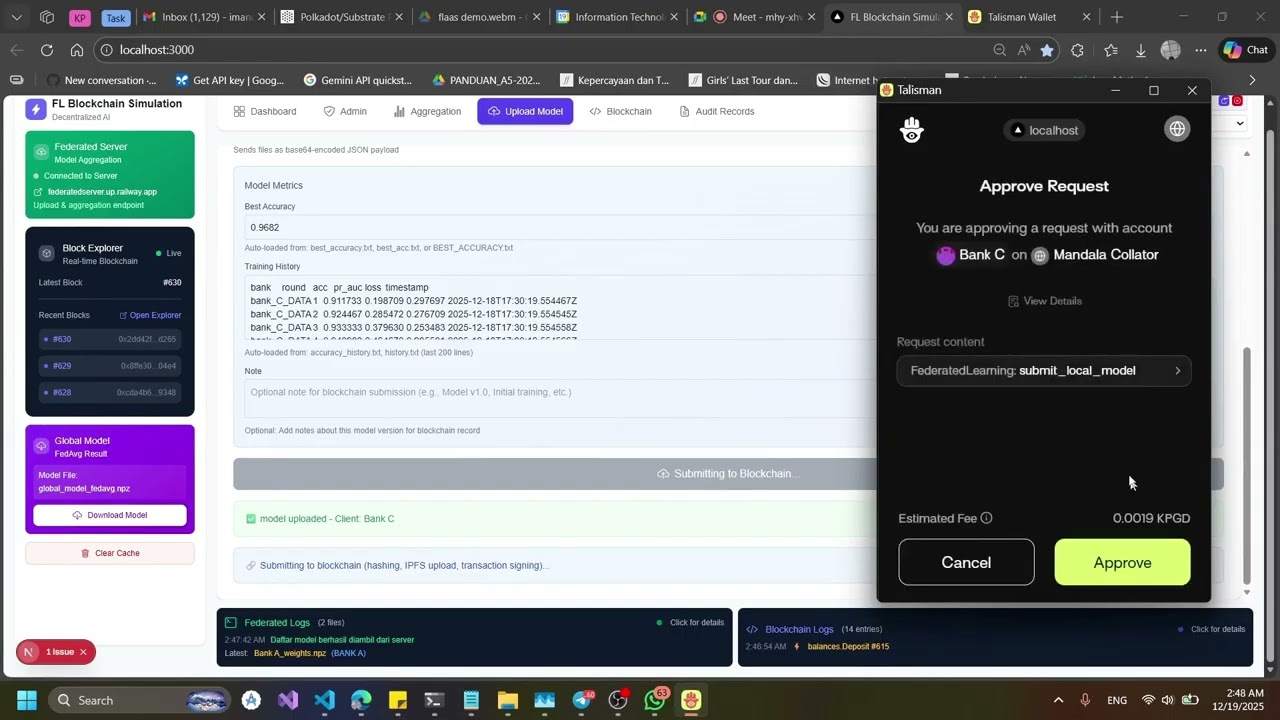Open Copilot Chat button in browser
The image size is (1280, 720).
(x=1245, y=50)
